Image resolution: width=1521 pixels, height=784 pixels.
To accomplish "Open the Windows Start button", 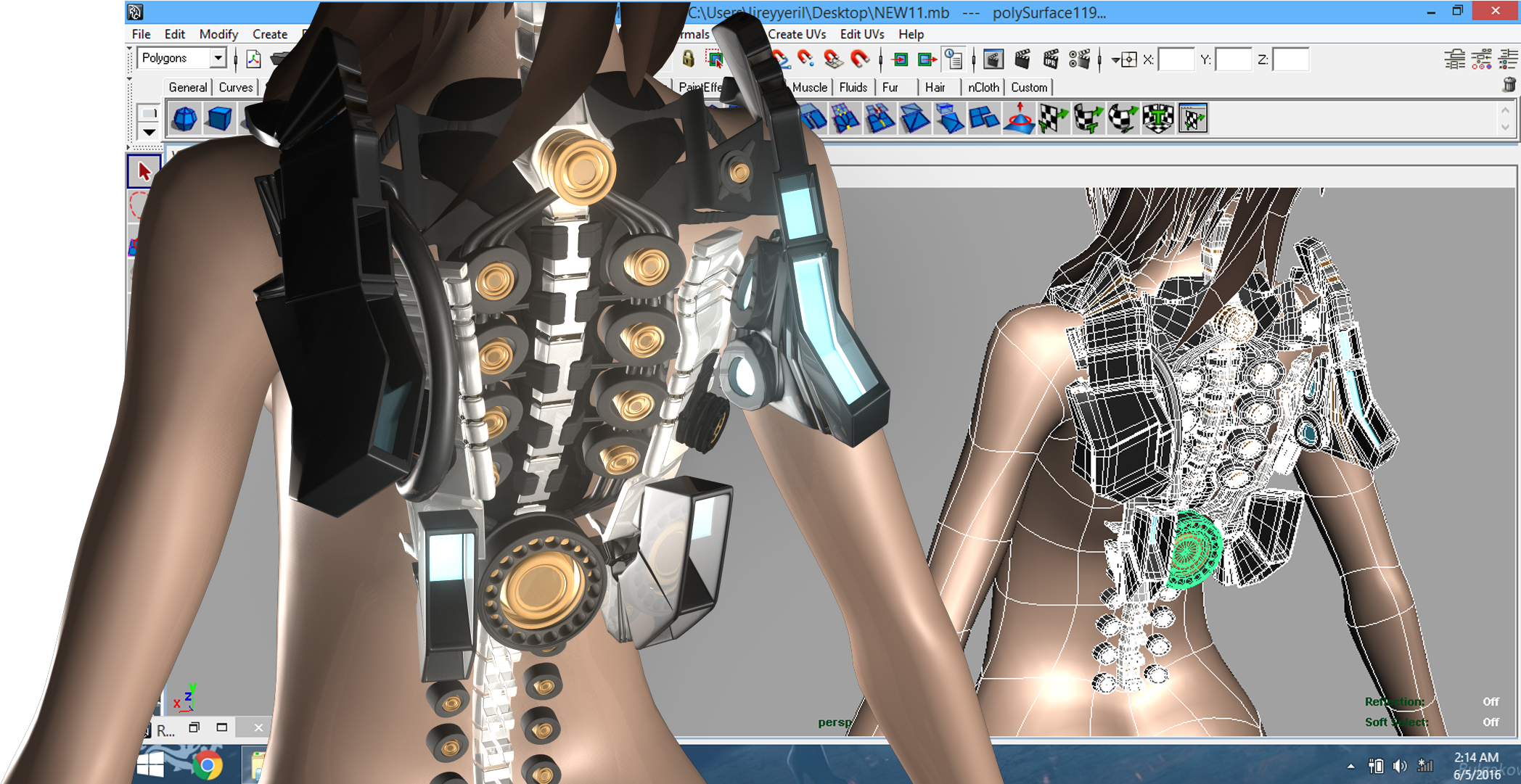I will 150,765.
